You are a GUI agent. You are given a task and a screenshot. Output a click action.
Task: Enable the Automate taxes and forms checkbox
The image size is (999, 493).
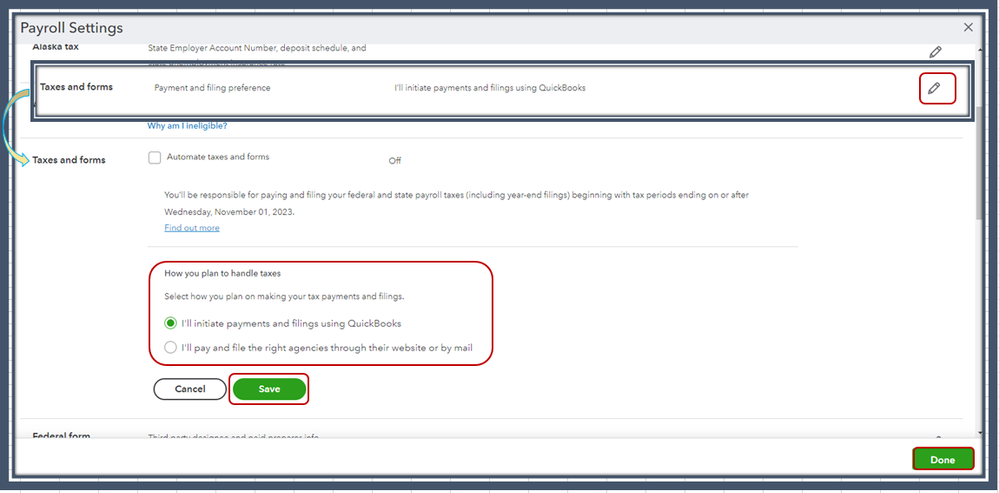click(x=154, y=158)
